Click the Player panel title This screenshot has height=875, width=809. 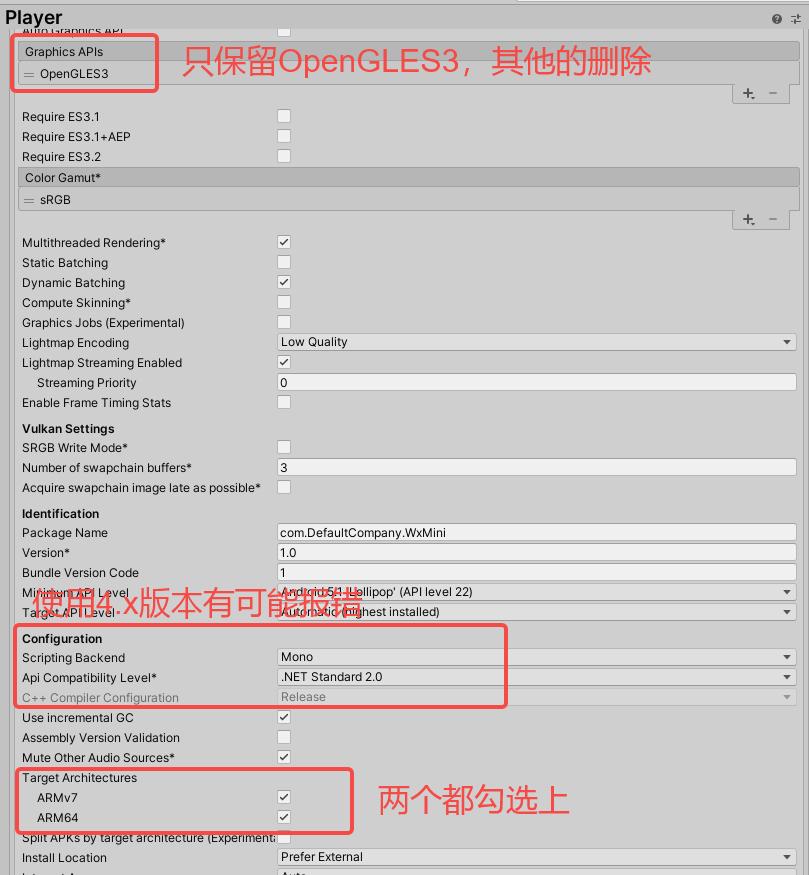click(x=33, y=18)
